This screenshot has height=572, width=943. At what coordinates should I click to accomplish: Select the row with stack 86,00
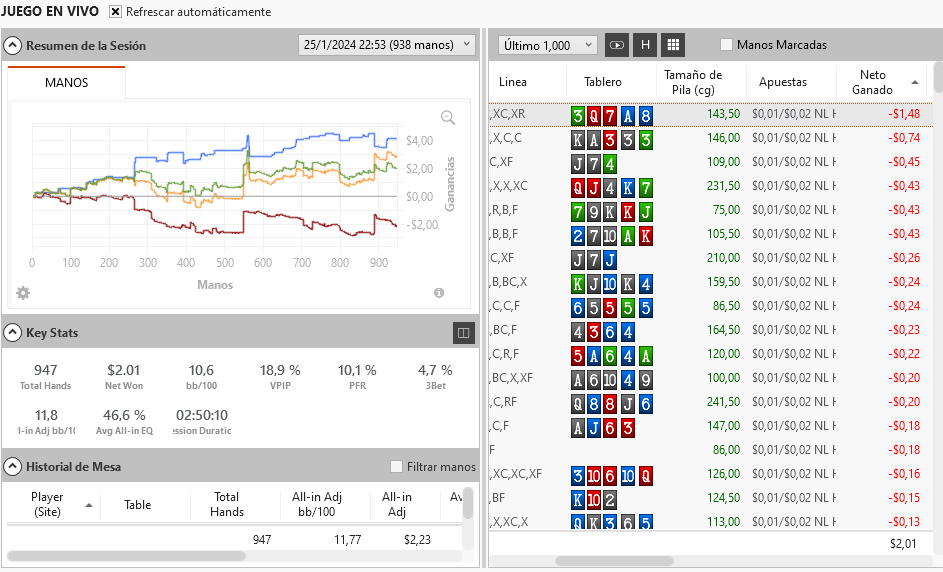point(711,450)
